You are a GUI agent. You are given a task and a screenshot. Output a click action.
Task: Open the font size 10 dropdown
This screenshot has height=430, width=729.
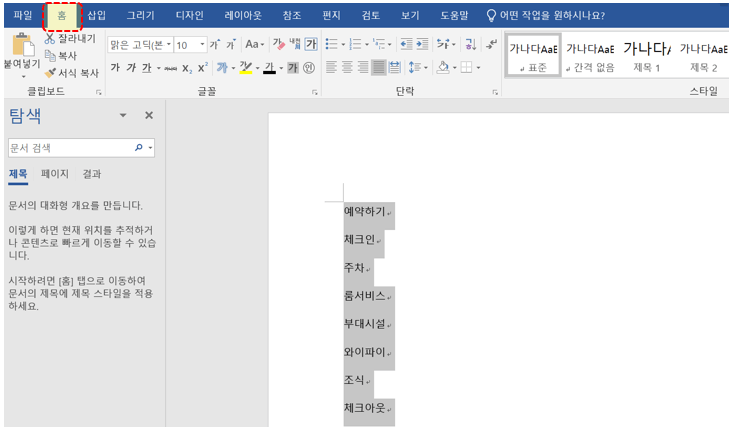click(202, 45)
